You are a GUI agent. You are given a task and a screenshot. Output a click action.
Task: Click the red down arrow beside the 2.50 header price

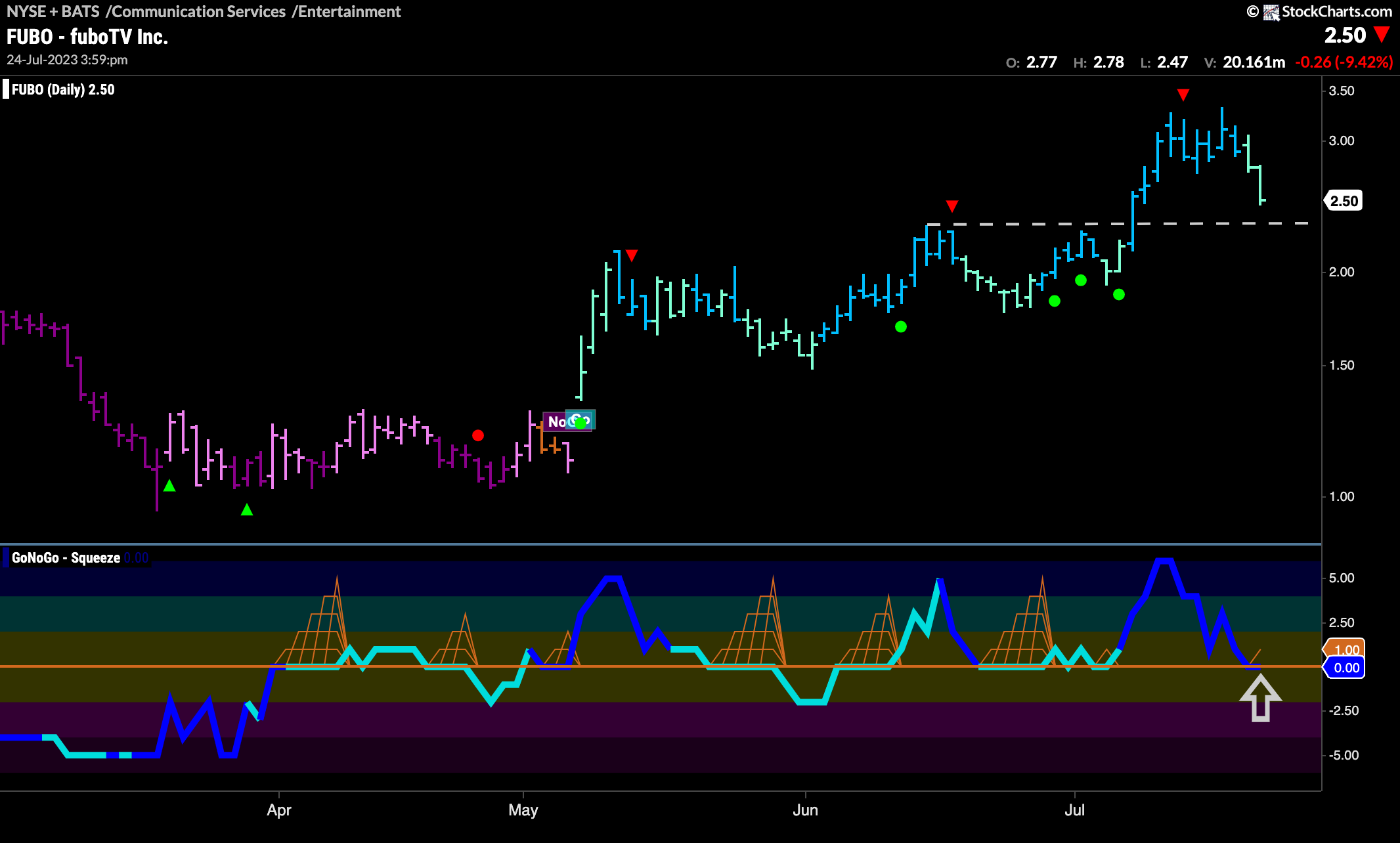(x=1382, y=34)
